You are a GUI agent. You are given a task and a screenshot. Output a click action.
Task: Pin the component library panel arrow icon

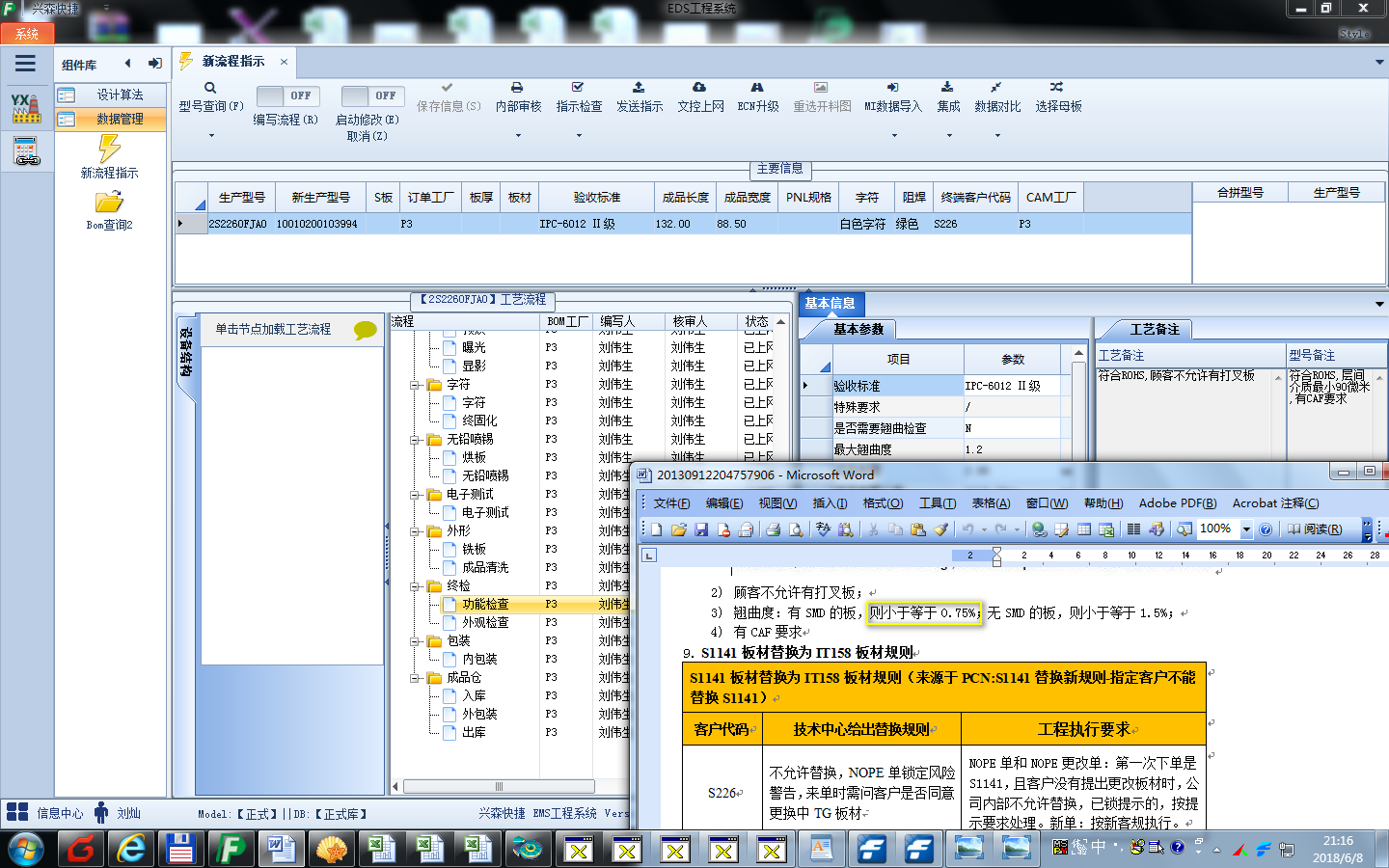(154, 64)
